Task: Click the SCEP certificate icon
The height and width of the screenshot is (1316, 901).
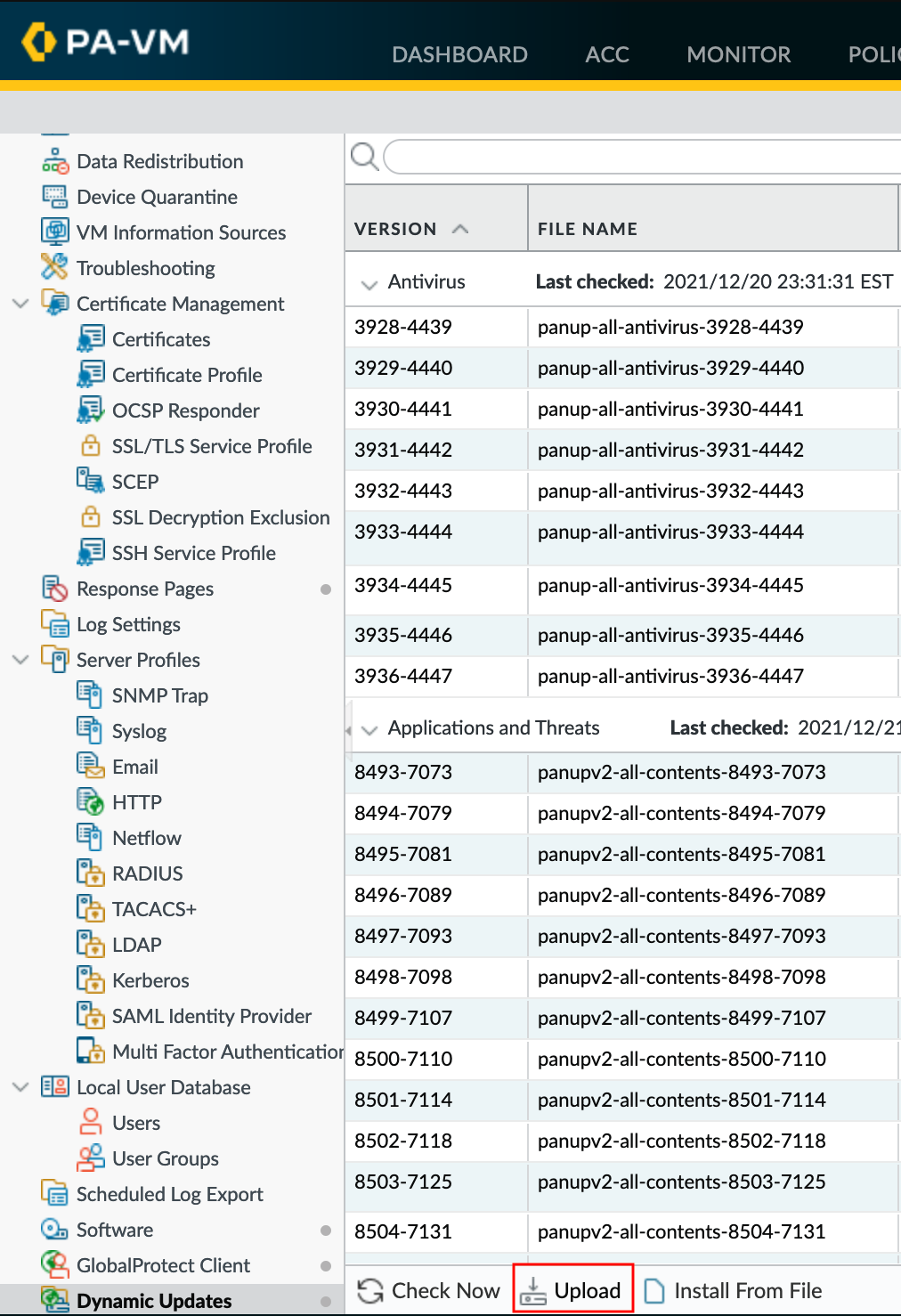Action: [91, 481]
